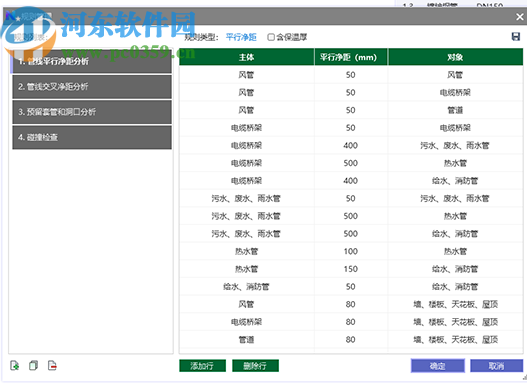Screen dimensions: 527x391
Task: Click the delete rule file icon with red minus
Action: [52, 365]
